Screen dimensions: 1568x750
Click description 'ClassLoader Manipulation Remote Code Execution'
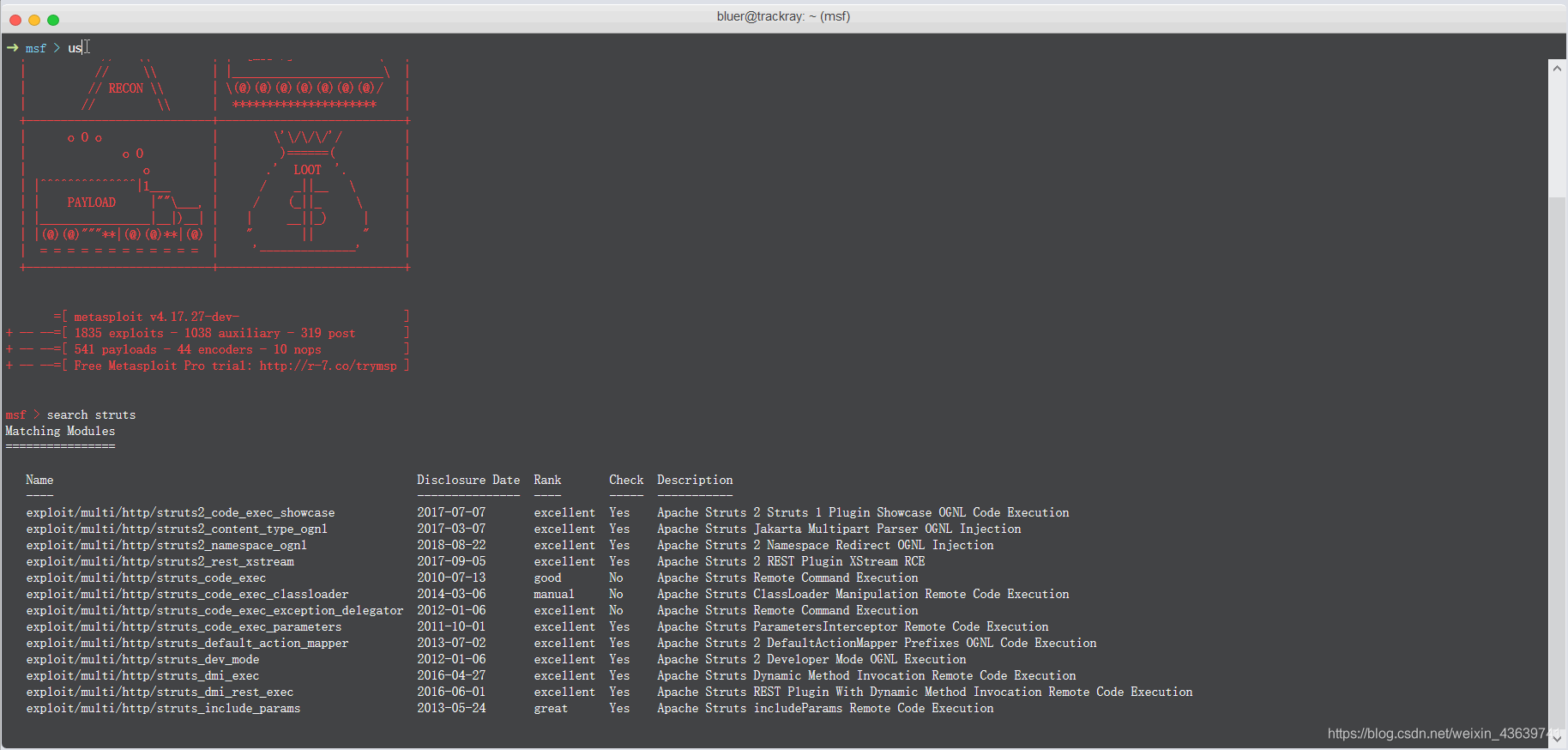pos(911,594)
